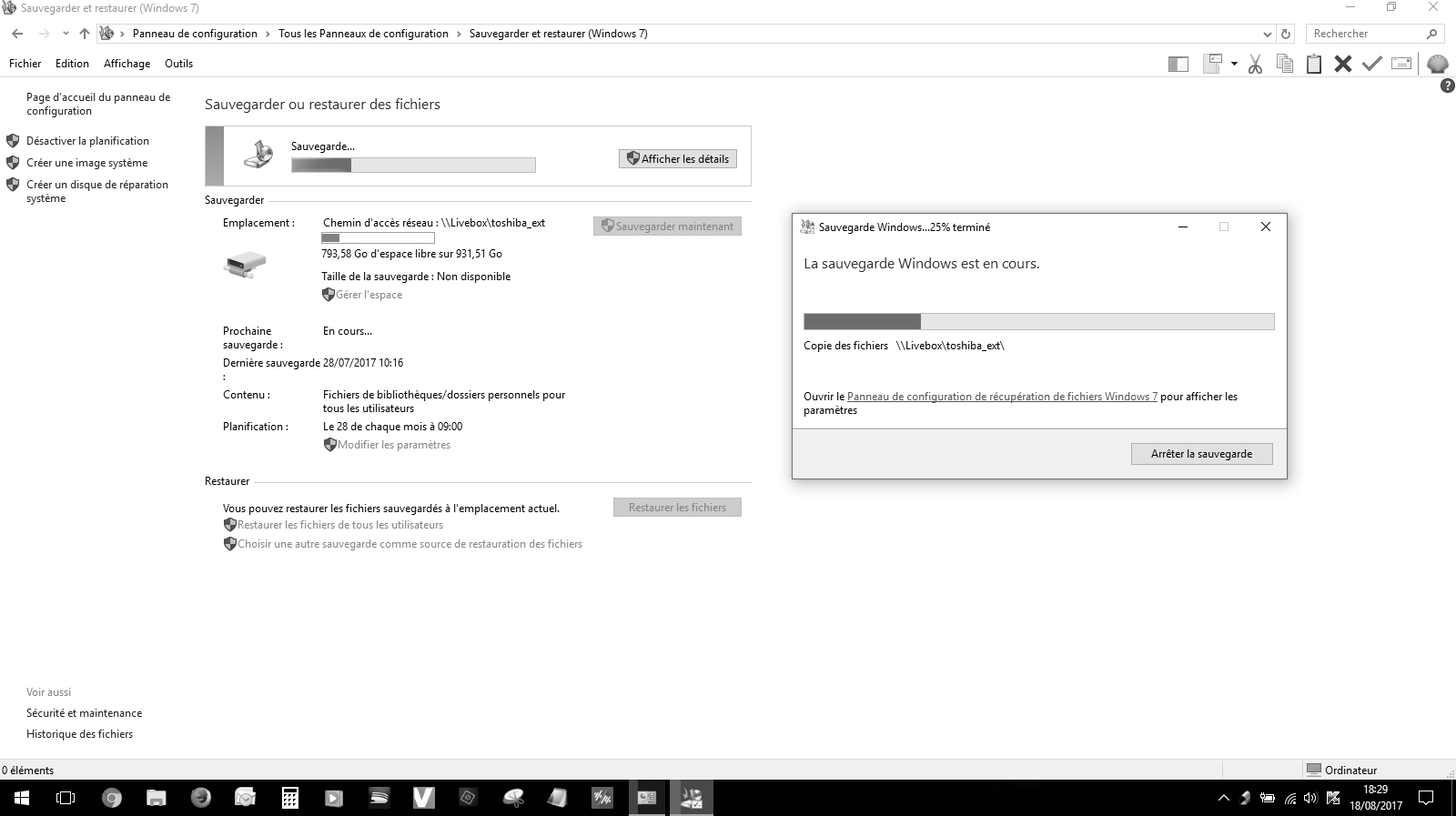Go up one level with the up arrow
Image resolution: width=1456 pixels, height=816 pixels.
point(85,34)
